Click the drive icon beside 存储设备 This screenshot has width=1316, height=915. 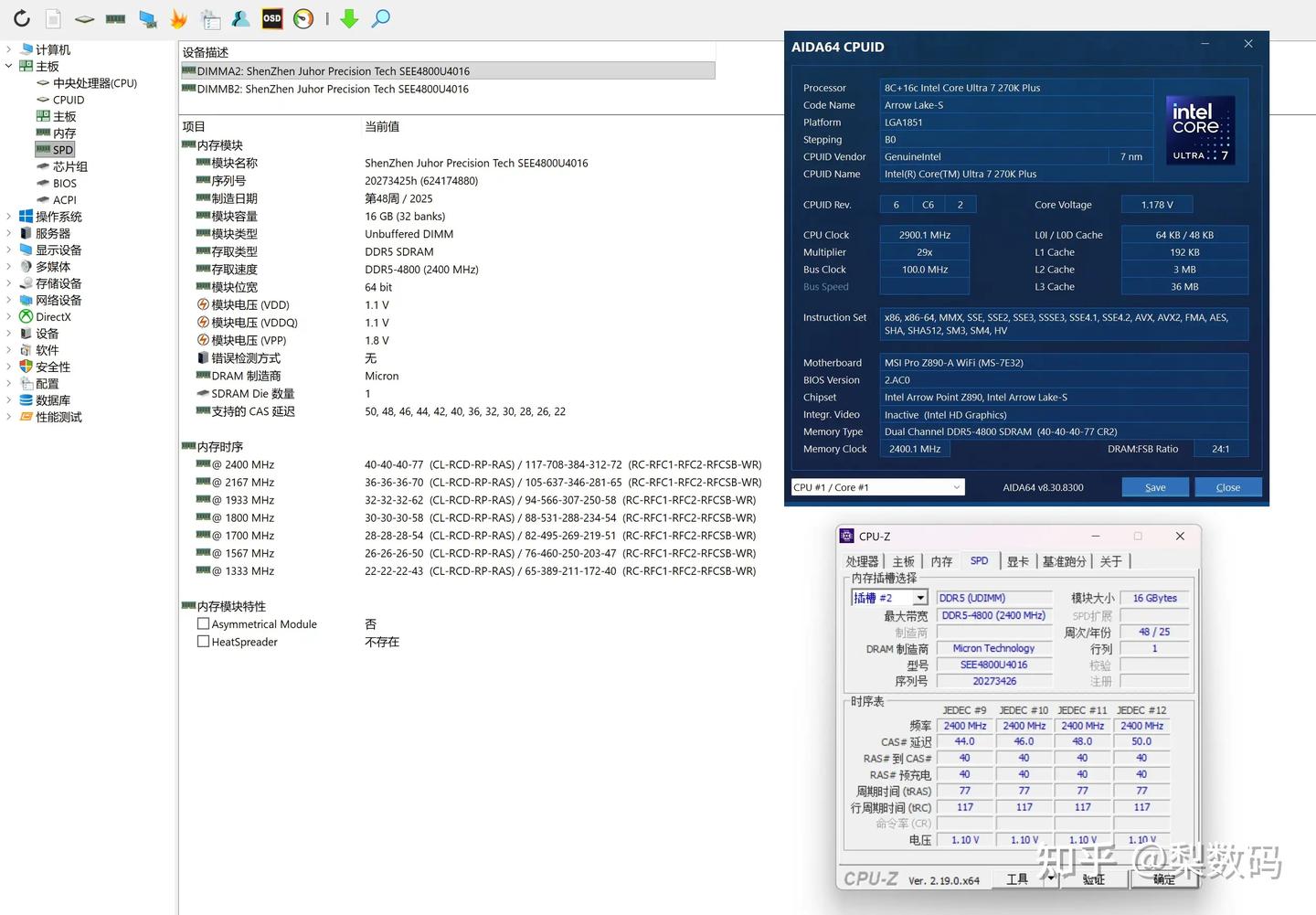click(27, 283)
